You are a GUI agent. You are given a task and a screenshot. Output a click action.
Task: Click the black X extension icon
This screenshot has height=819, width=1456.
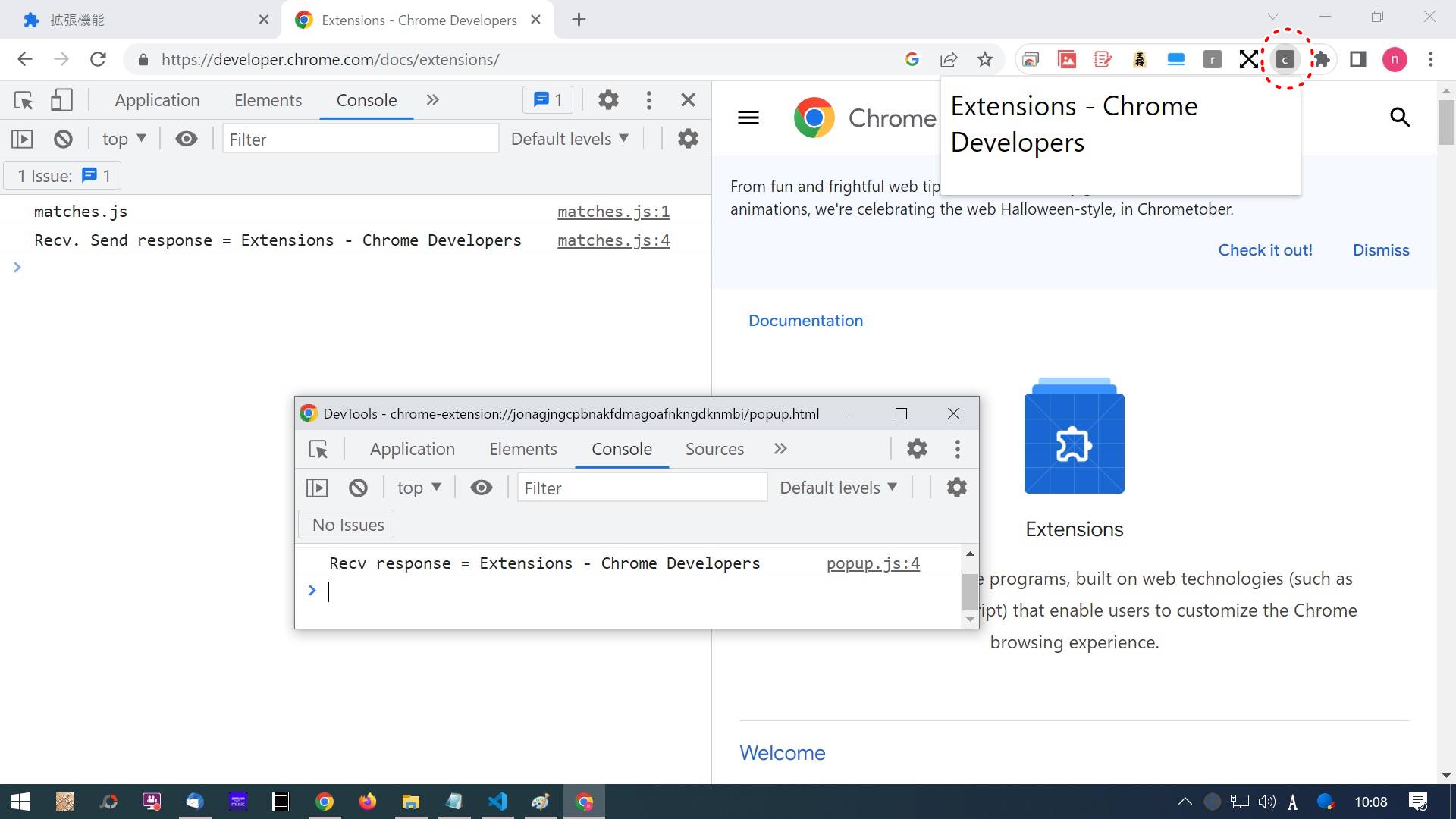pos(1249,59)
